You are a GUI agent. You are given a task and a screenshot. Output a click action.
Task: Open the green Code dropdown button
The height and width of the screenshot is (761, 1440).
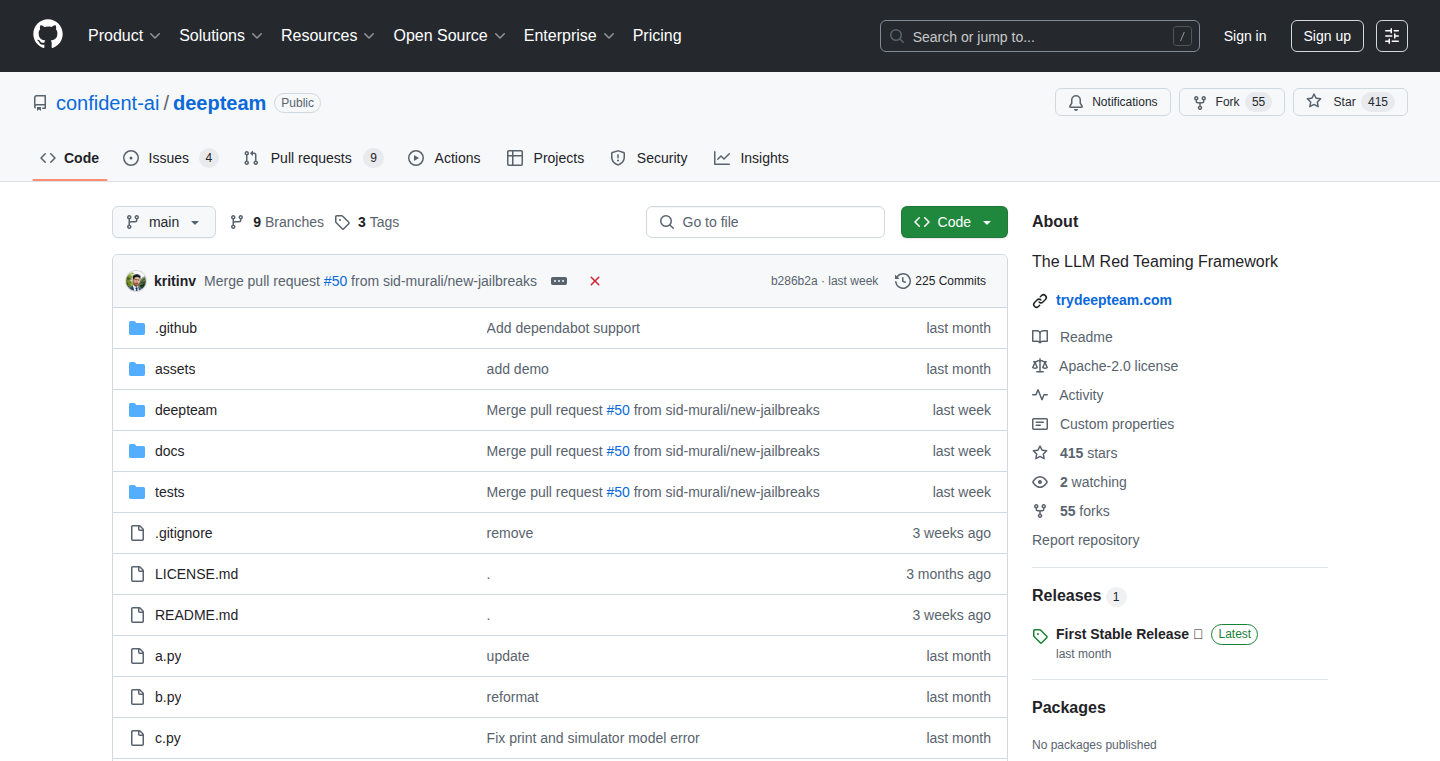954,222
